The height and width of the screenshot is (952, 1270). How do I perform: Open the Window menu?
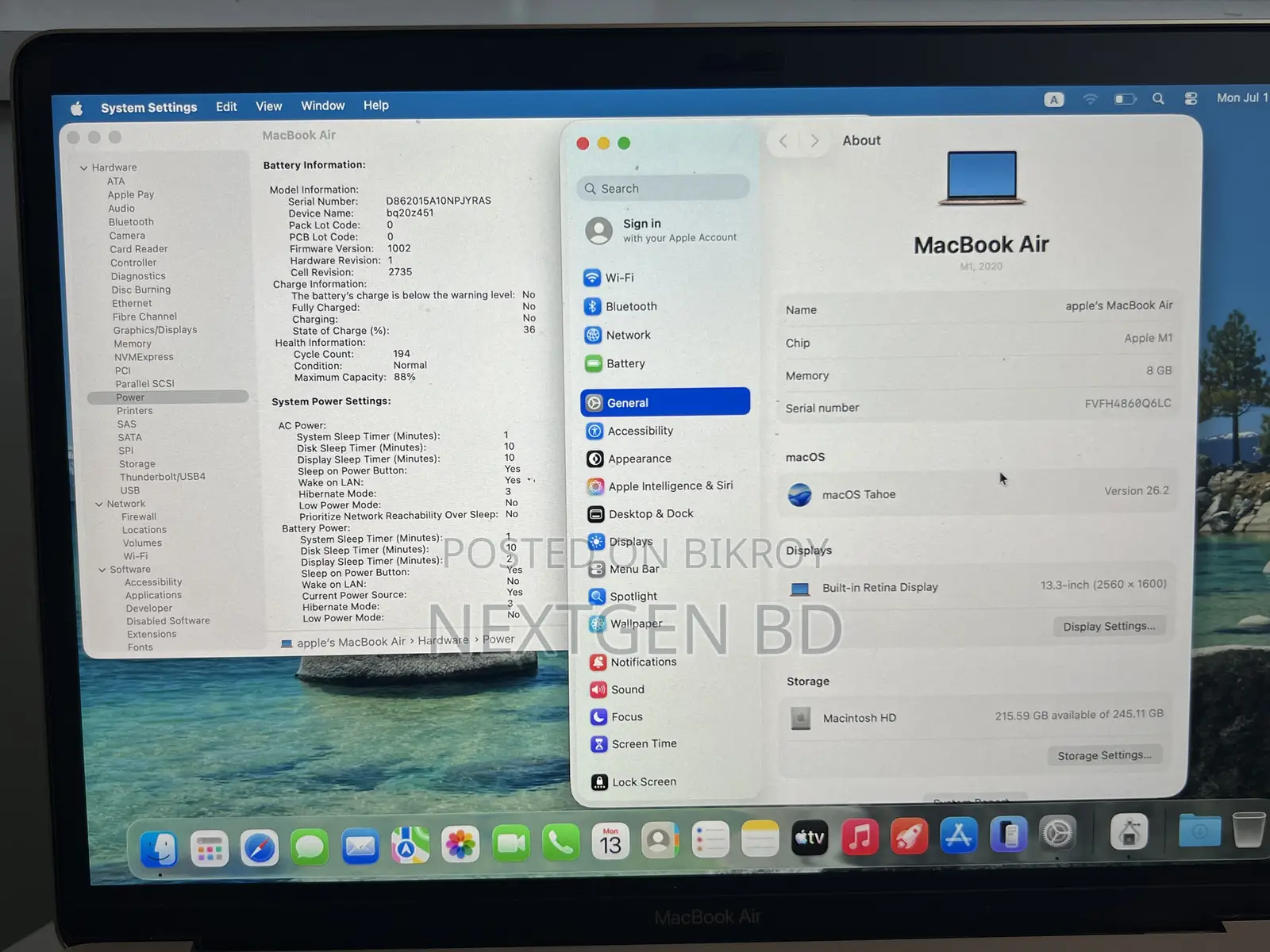pos(322,106)
